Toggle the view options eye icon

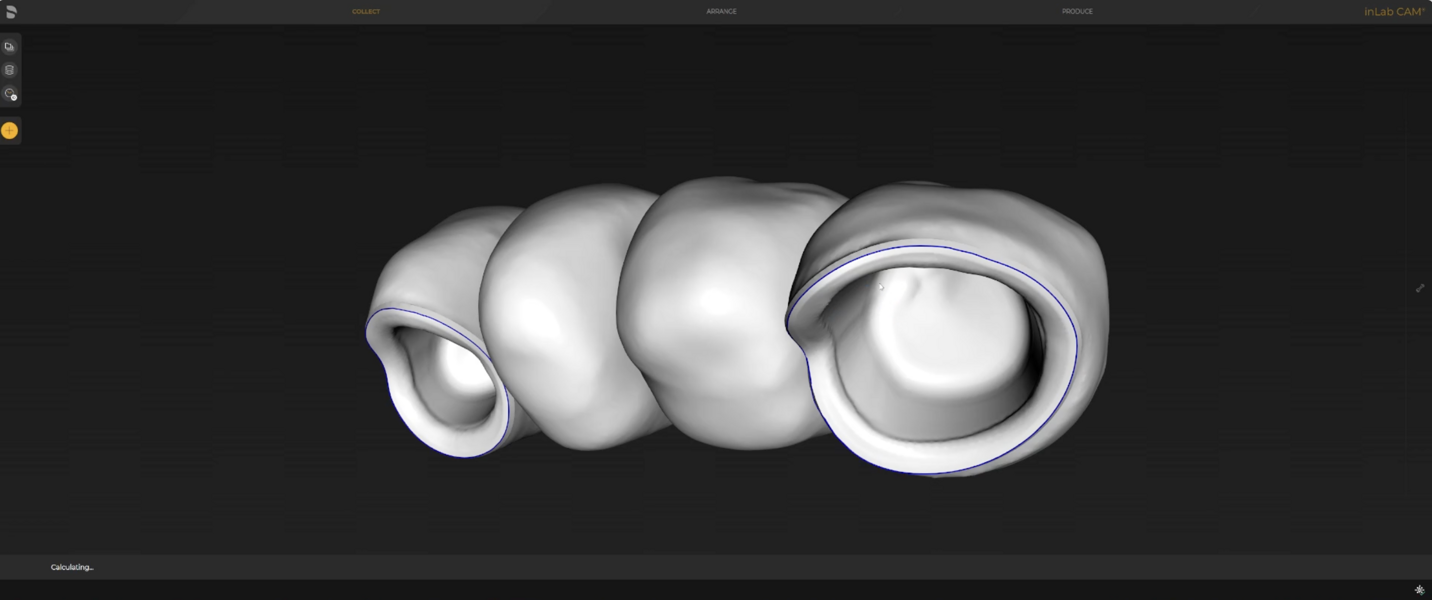[x=10, y=94]
